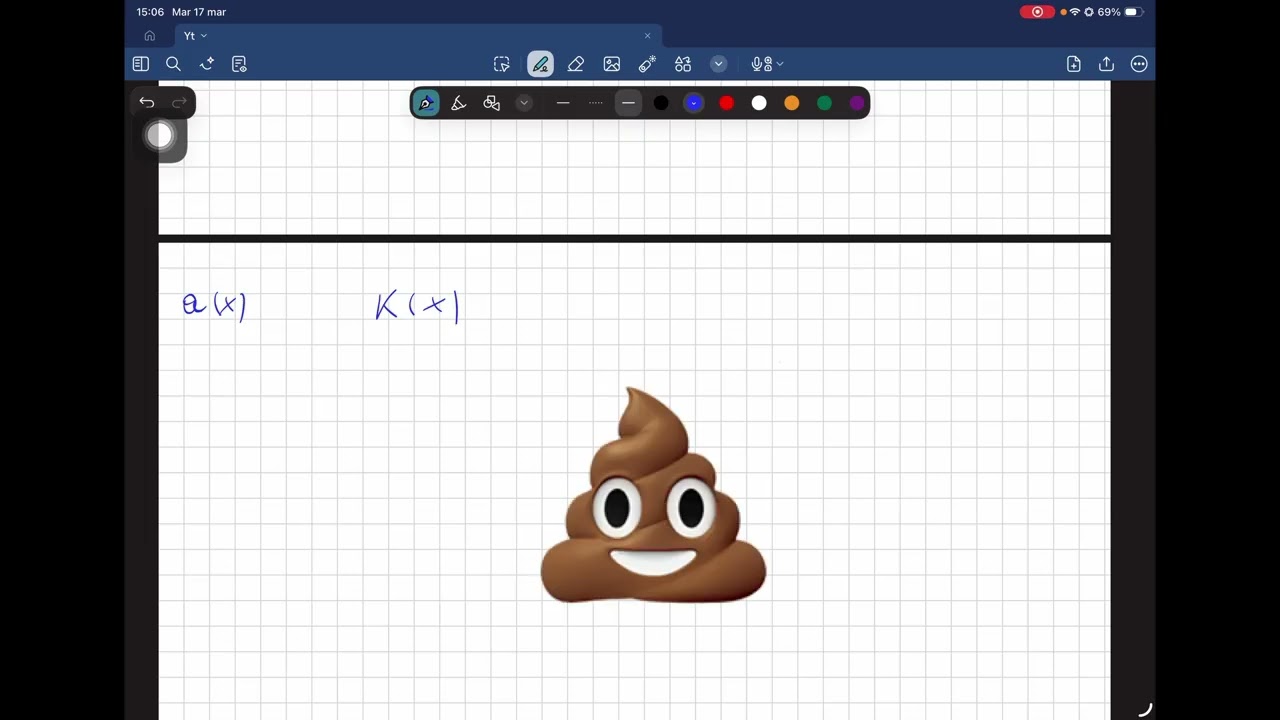This screenshot has height=720, width=1280.
Task: Select the pen tool in top toolbar
Action: [540, 64]
